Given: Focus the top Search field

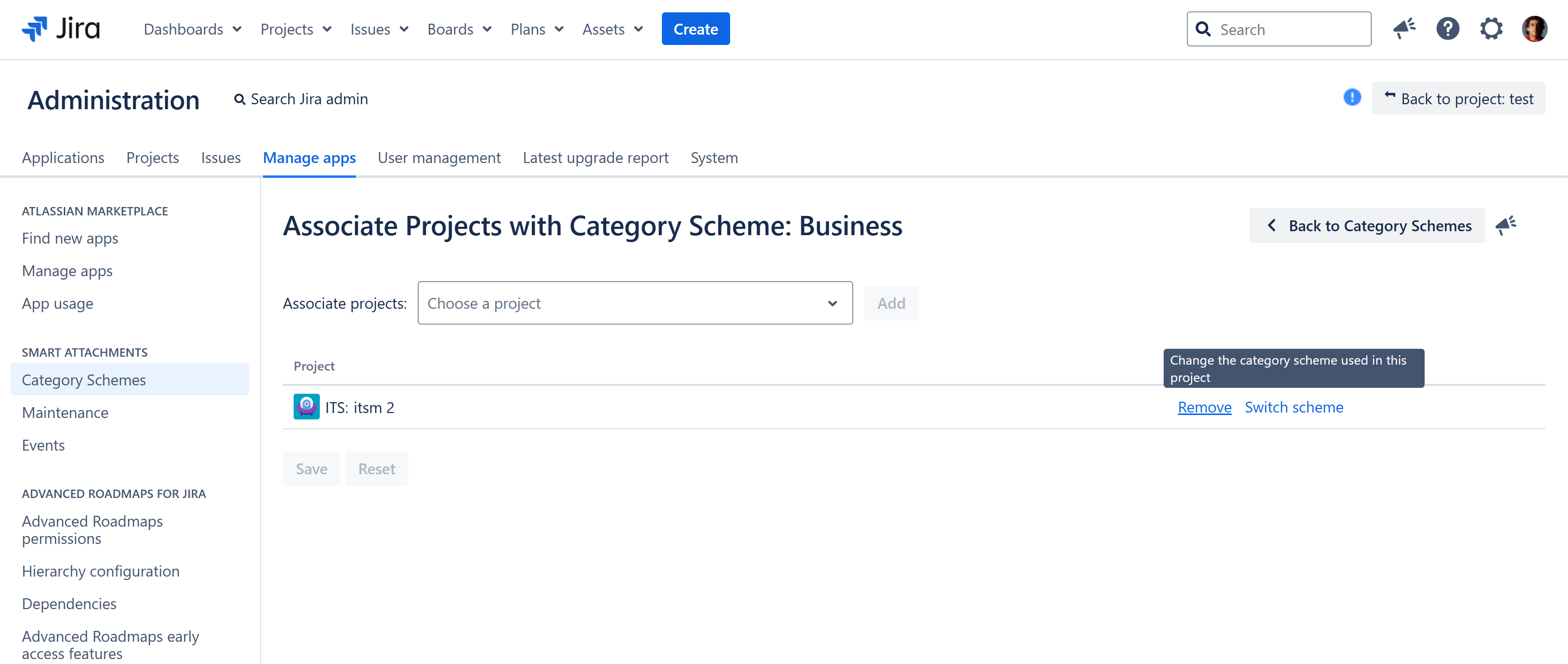Looking at the screenshot, I should pos(1279,29).
